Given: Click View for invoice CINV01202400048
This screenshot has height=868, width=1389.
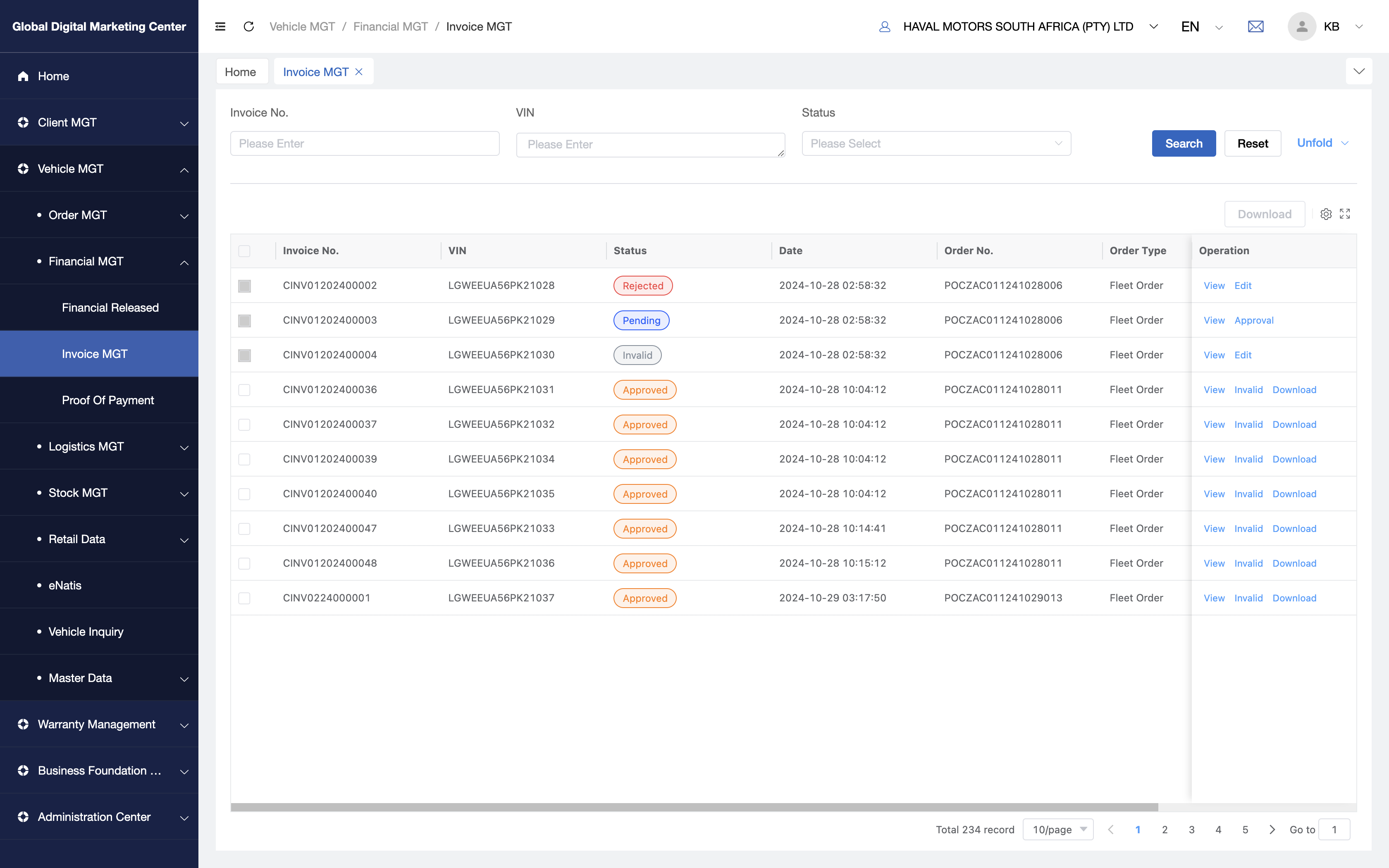Looking at the screenshot, I should (x=1214, y=564).
